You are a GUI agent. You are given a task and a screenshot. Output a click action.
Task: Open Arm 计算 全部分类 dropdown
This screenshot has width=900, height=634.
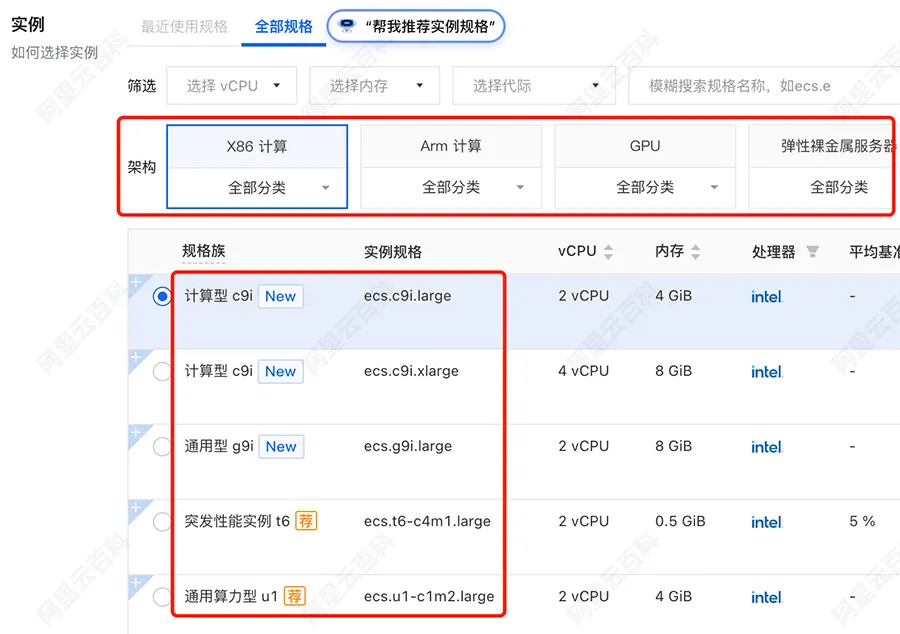point(451,188)
